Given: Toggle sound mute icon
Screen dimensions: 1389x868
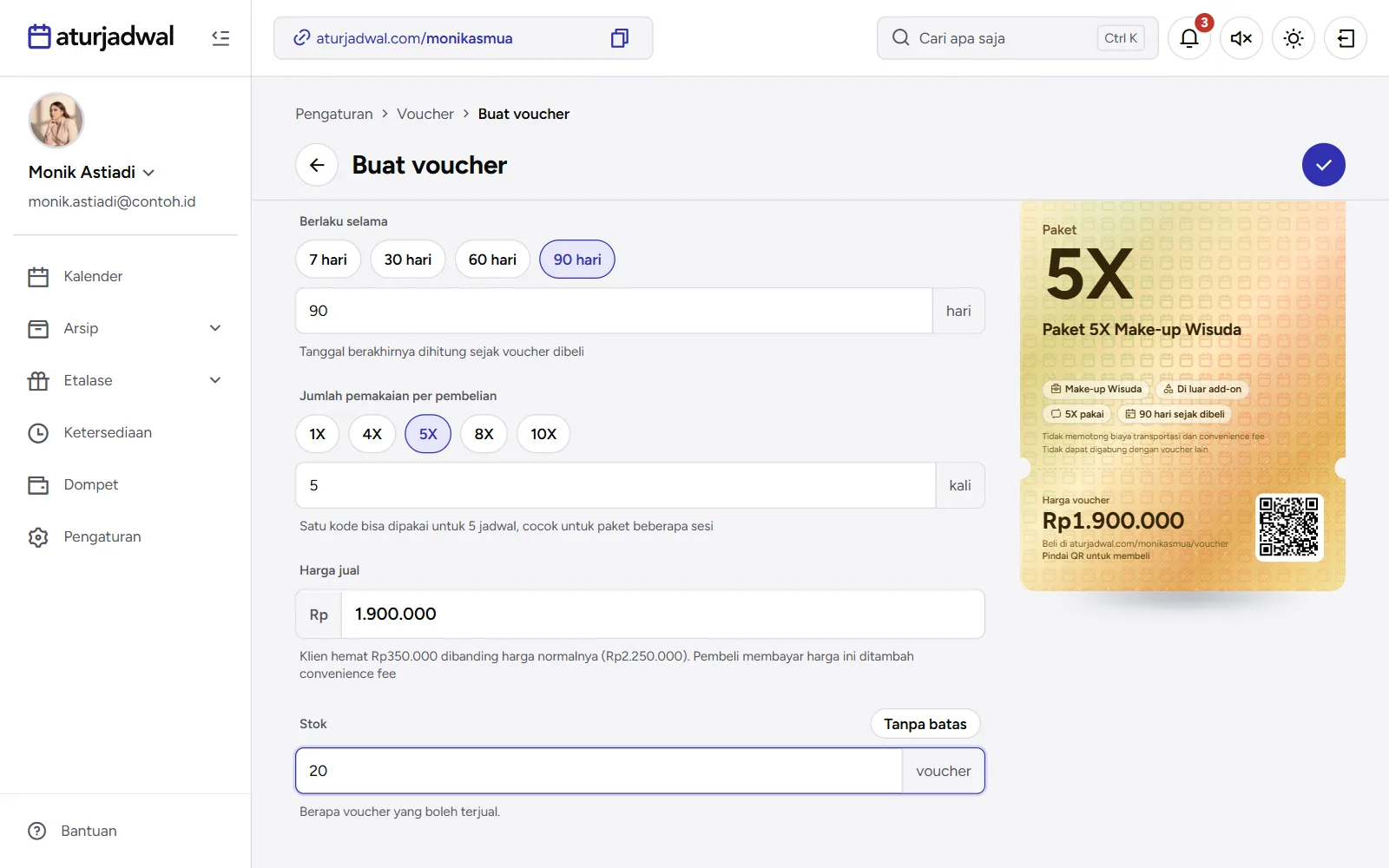Looking at the screenshot, I should pos(1241,38).
